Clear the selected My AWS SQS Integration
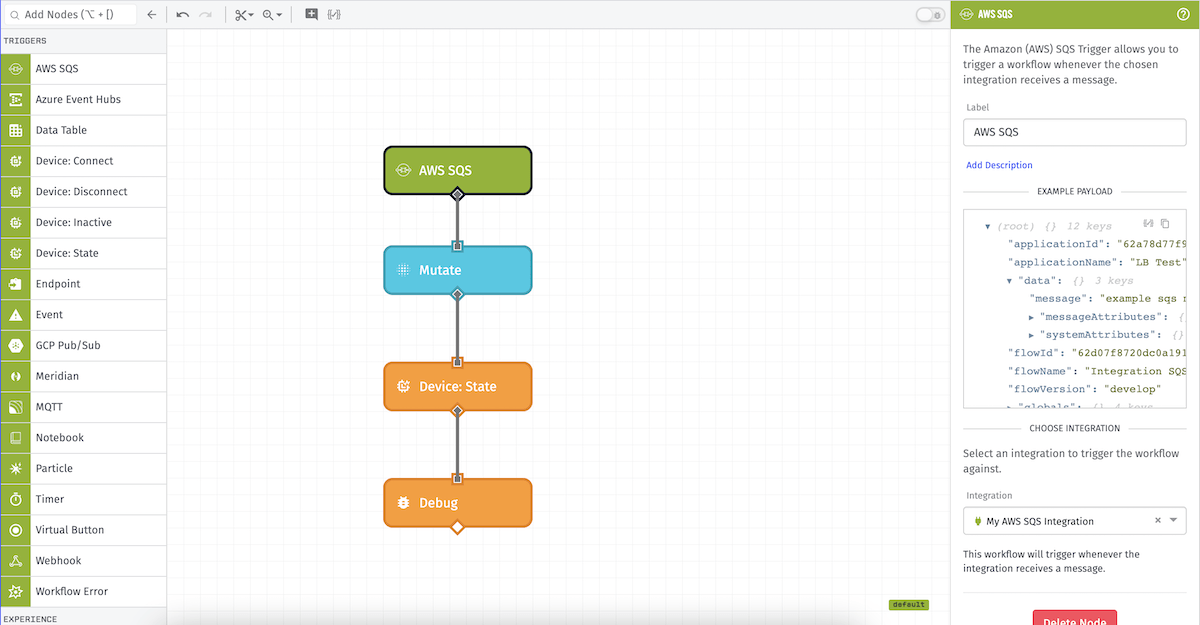 1158,521
